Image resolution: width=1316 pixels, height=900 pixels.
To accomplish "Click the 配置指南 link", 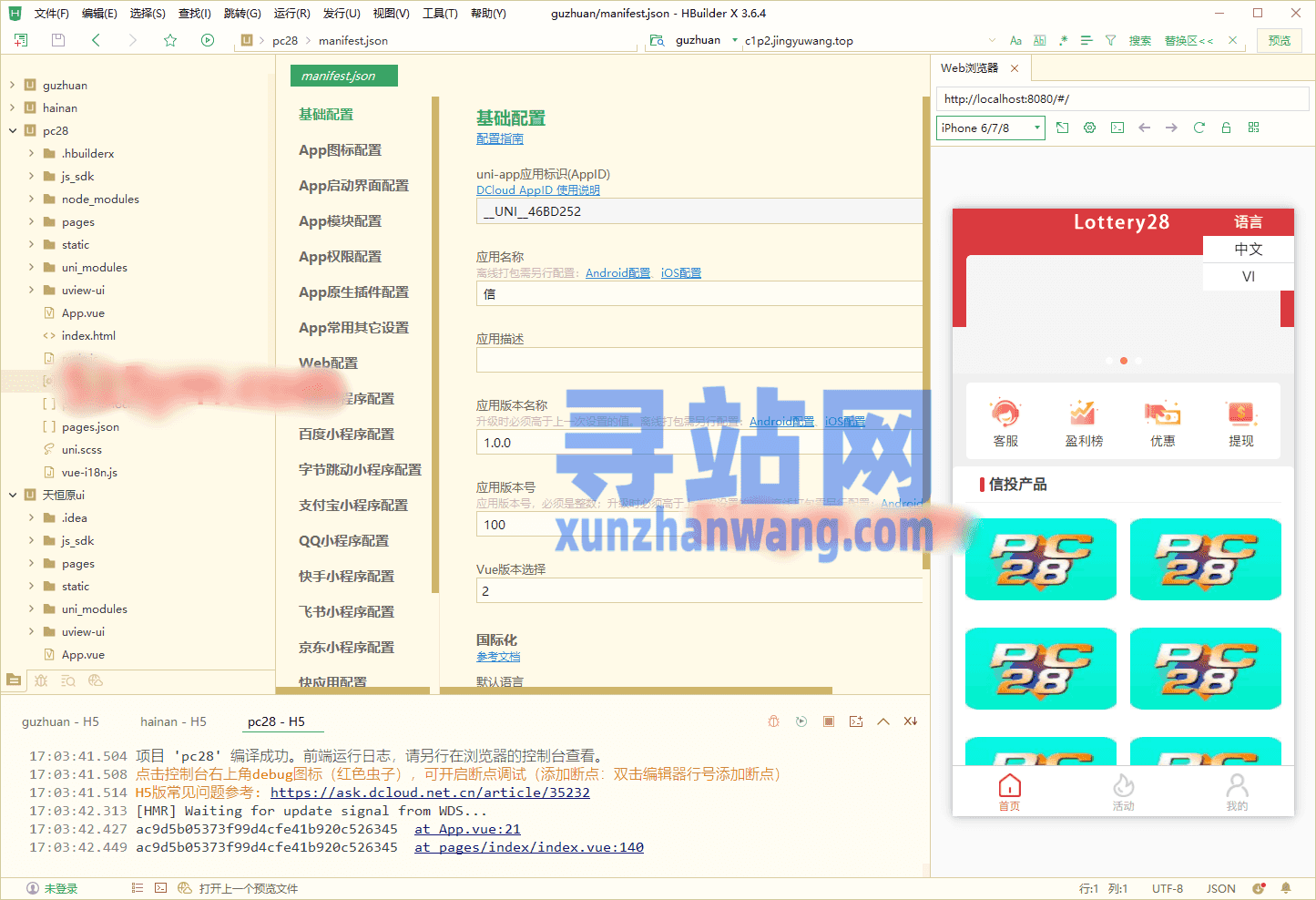I will point(500,138).
